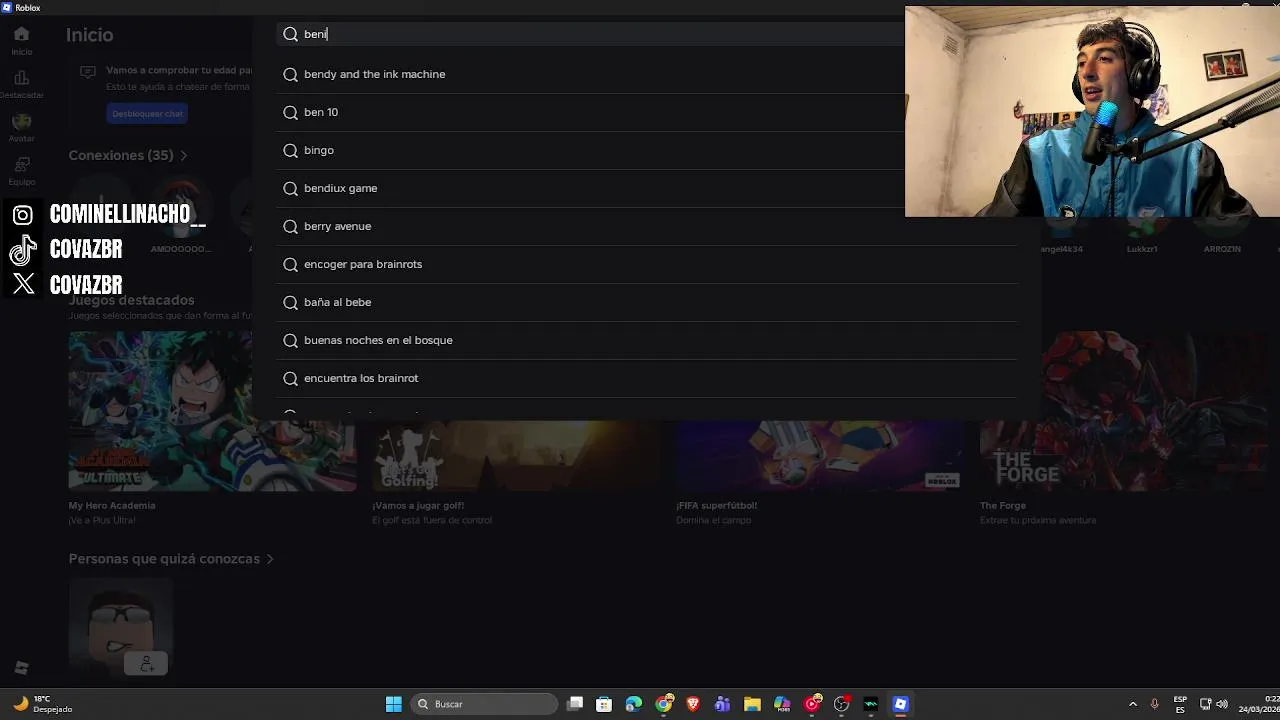Click the taskbar 'Buscar' search box
1280x720 pixels.
click(x=484, y=704)
